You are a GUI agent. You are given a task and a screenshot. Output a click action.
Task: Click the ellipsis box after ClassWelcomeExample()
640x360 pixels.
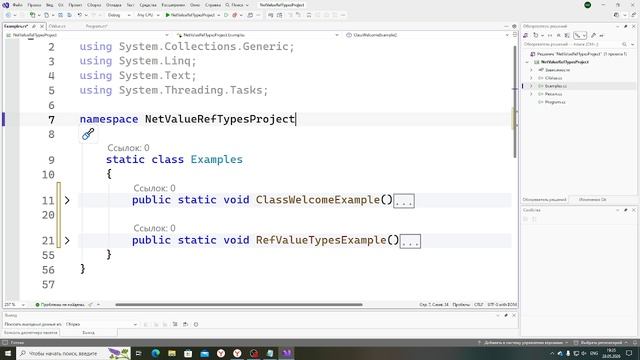[x=404, y=201]
